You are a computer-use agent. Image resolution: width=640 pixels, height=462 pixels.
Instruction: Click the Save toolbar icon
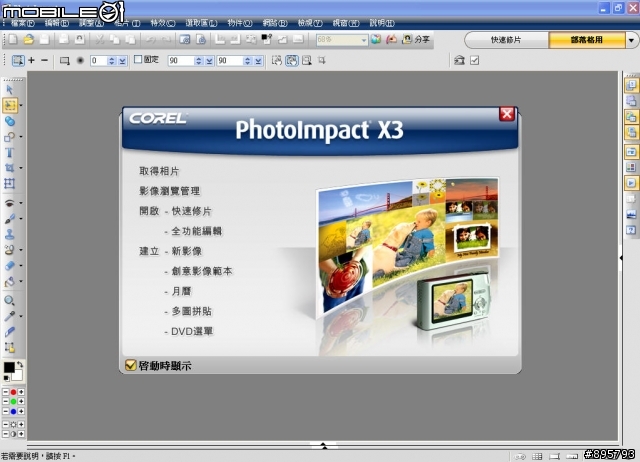[x=44, y=40]
